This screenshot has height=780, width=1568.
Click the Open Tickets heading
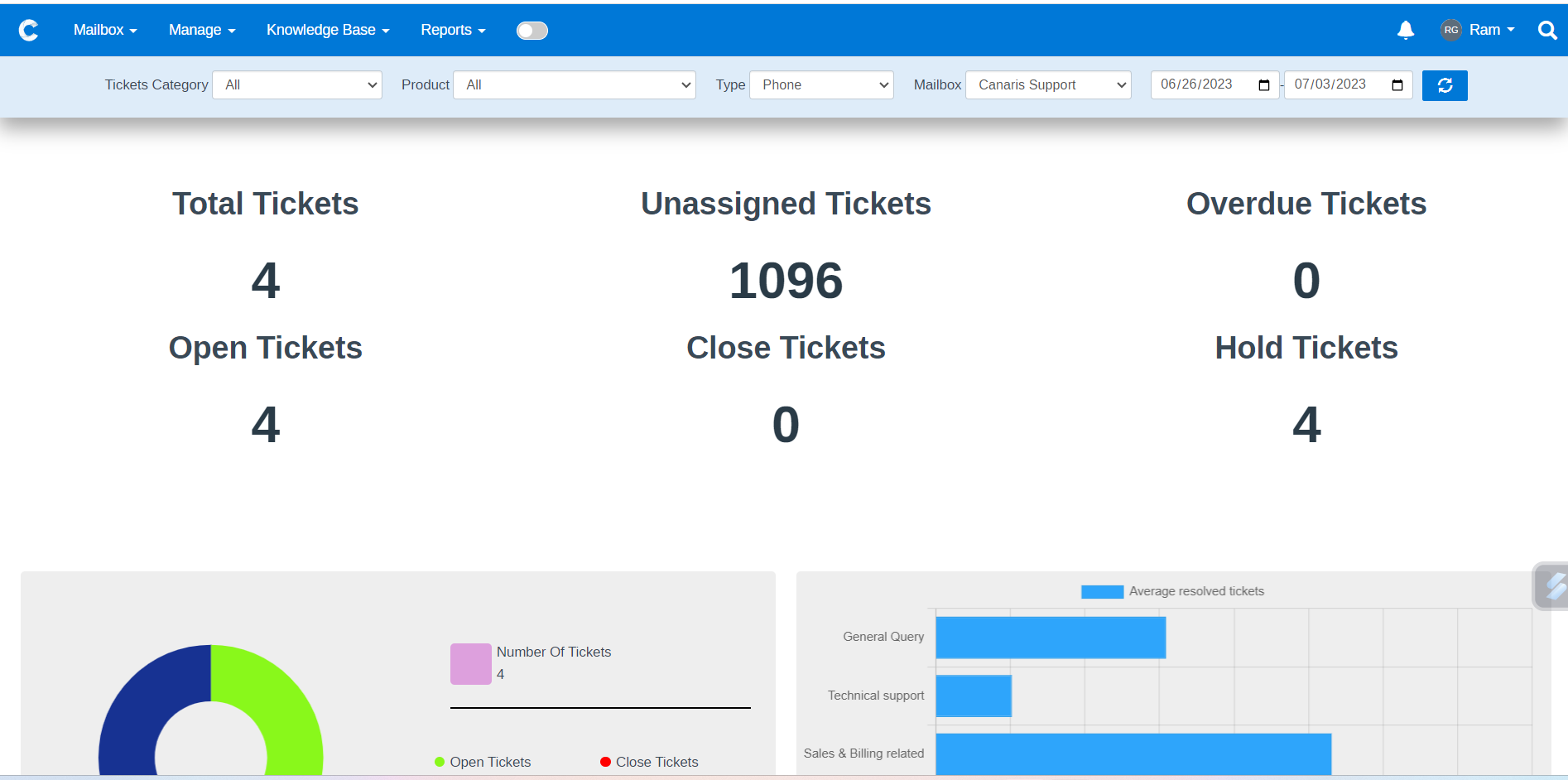[x=265, y=348]
